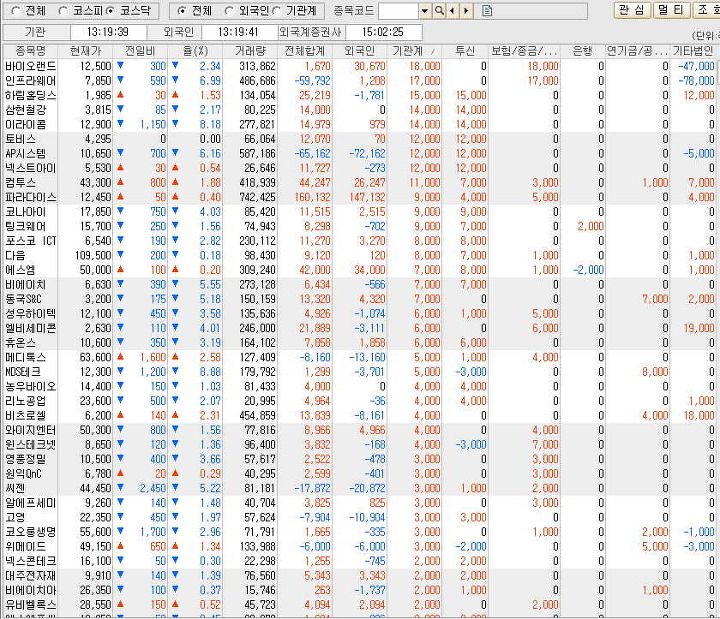Choose the 기관계 investor radio button
Viewport: 720px width, 619px height.
[276, 11]
